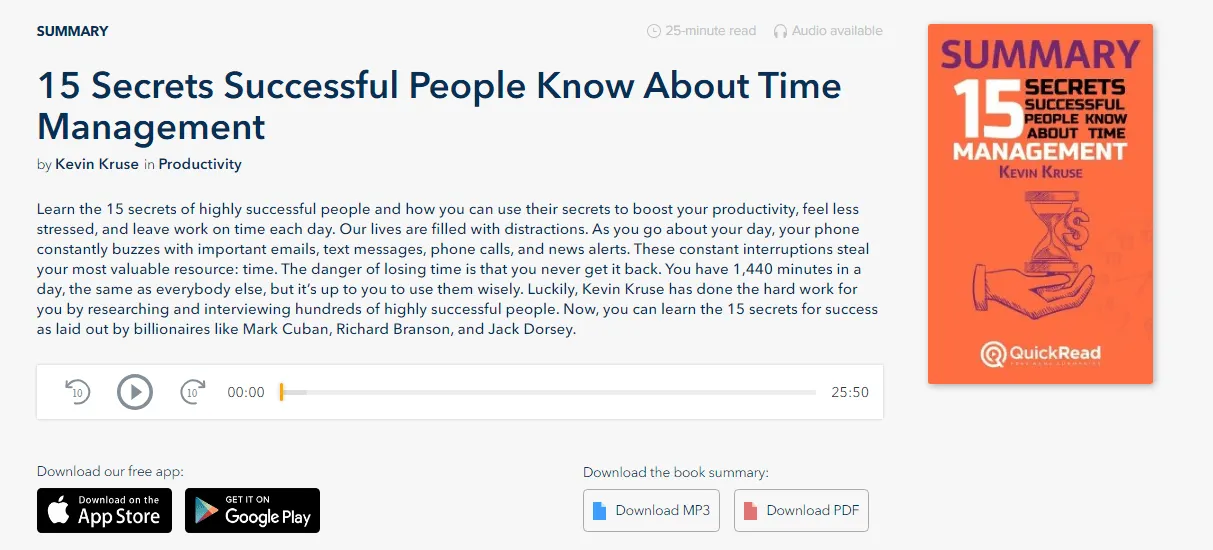Viewport: 1213px width, 550px height.
Task: Click the orange book cover thumbnail
Action: [1040, 204]
